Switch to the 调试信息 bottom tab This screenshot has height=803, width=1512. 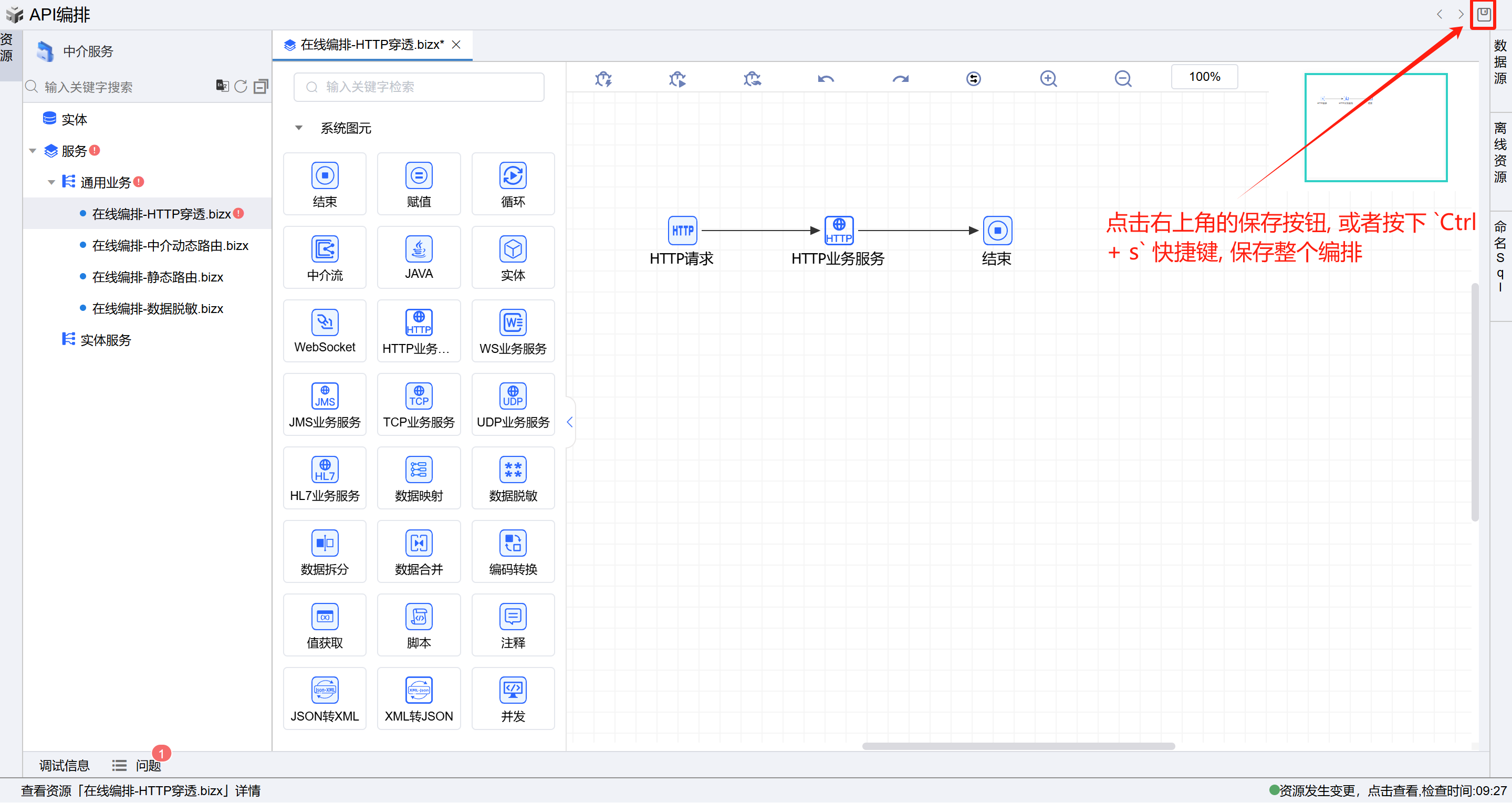point(64,765)
